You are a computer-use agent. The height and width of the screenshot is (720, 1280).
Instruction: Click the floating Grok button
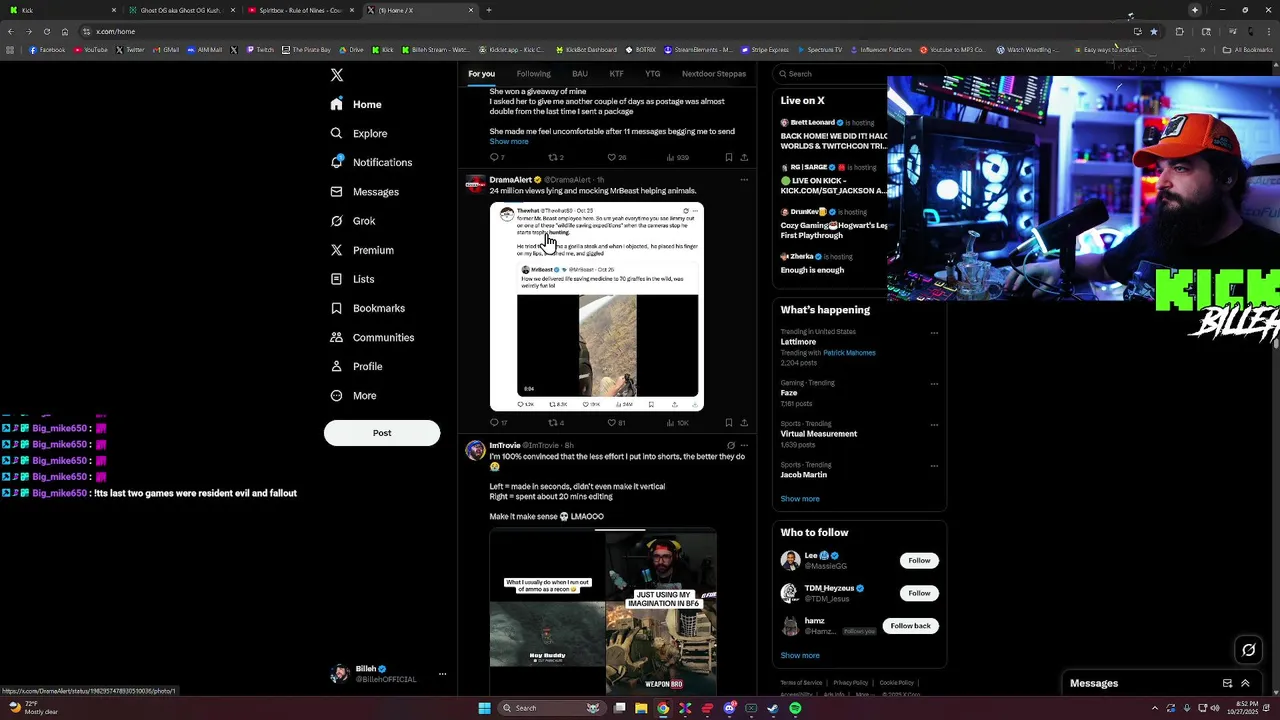coord(1249,651)
